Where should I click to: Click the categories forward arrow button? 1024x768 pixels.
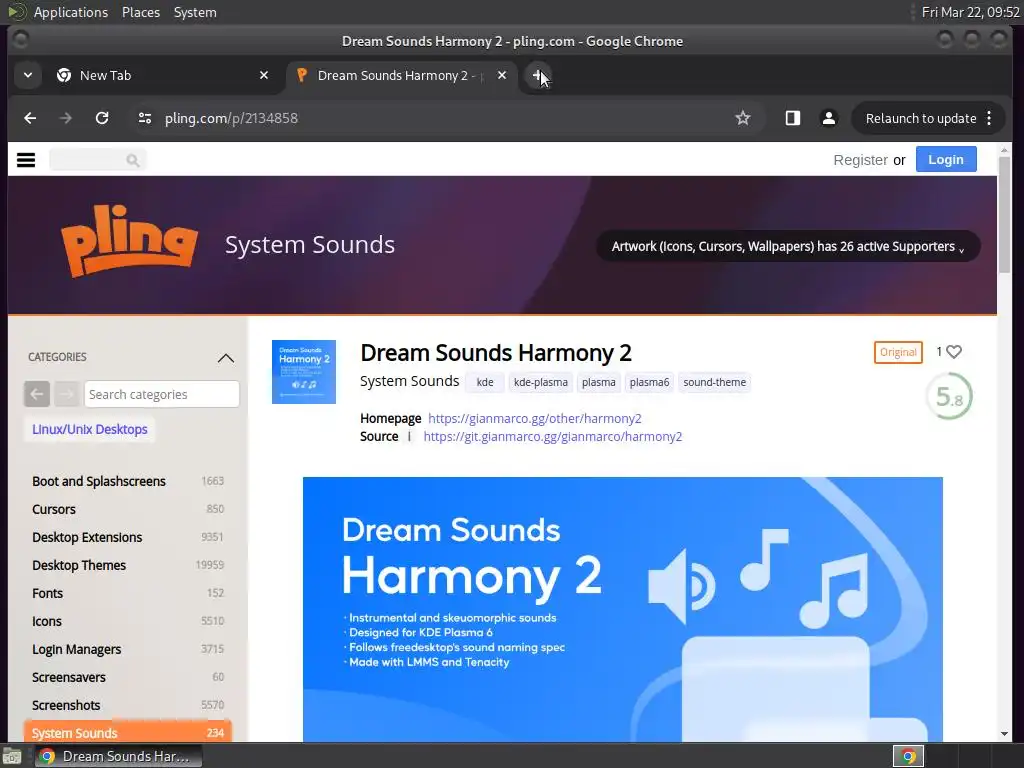pos(67,394)
